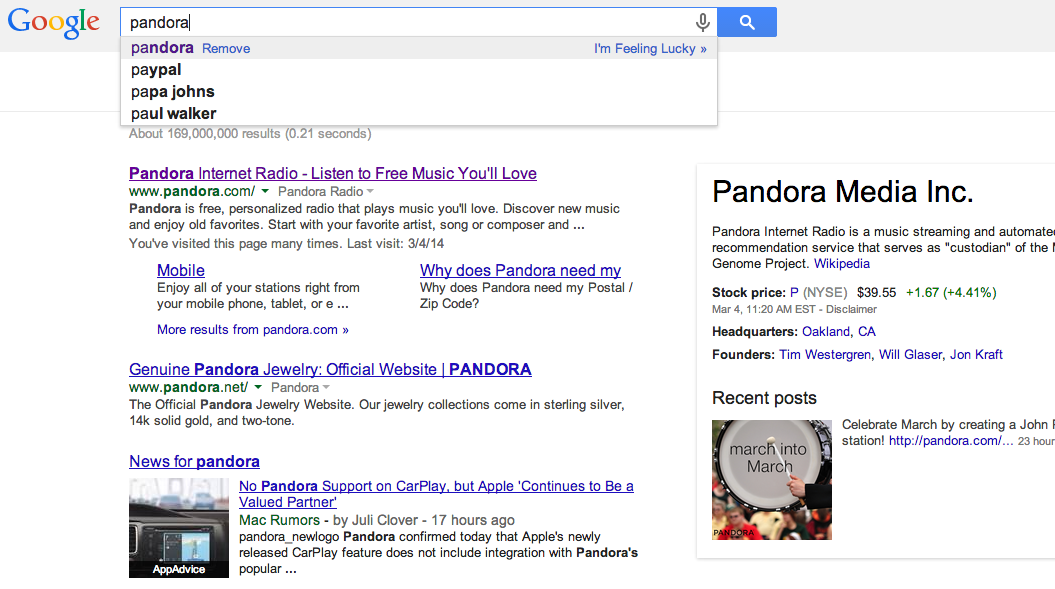Image resolution: width=1055 pixels, height=589 pixels.
Task: Pick the 'paul walker' suggestion
Action: click(173, 114)
